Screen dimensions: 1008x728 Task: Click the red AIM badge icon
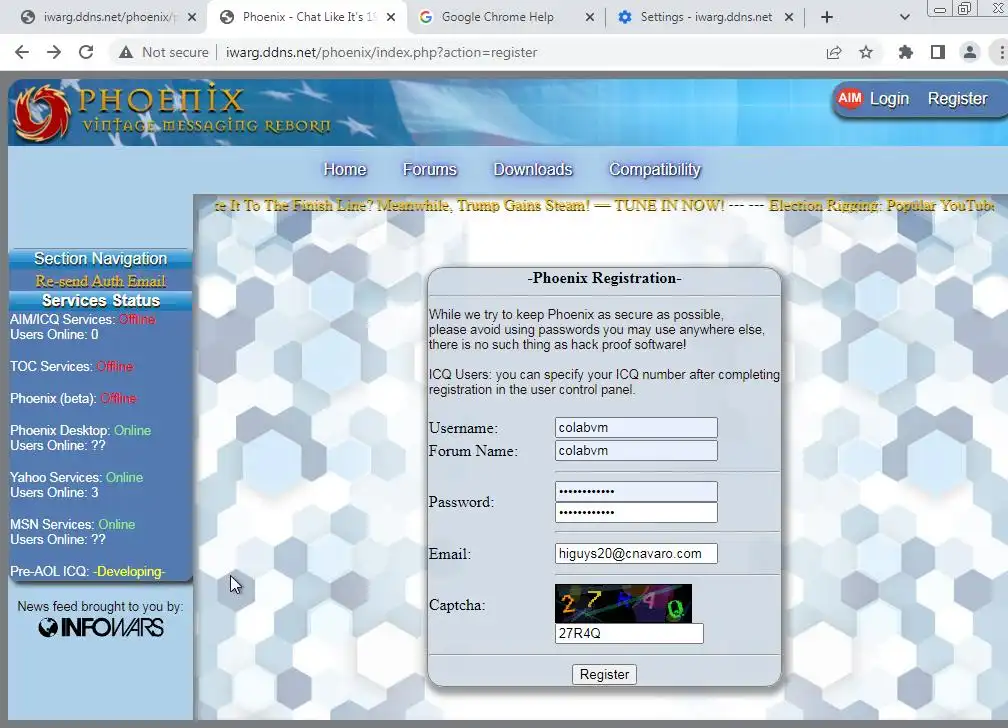coord(849,98)
